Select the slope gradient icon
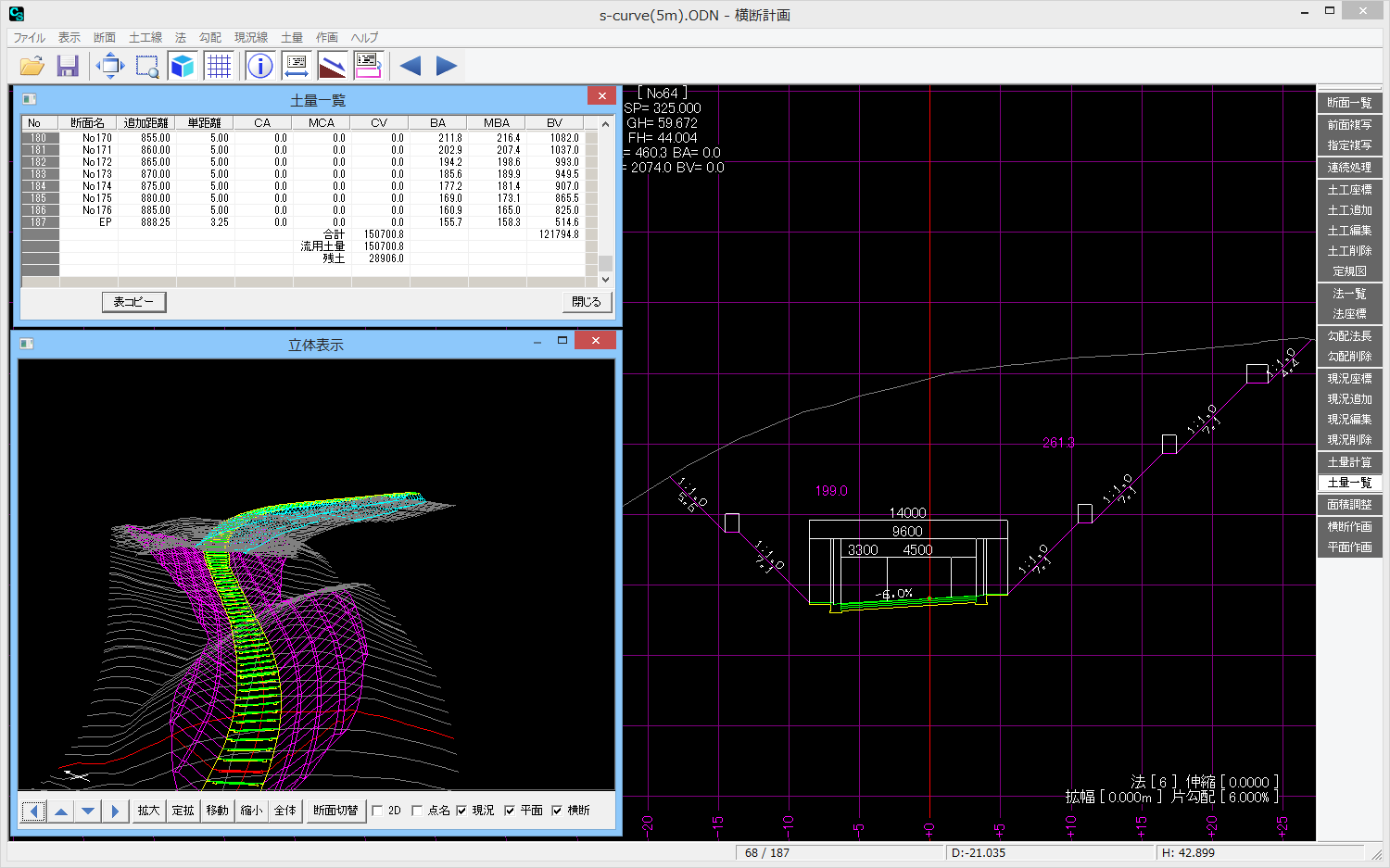 tap(333, 66)
